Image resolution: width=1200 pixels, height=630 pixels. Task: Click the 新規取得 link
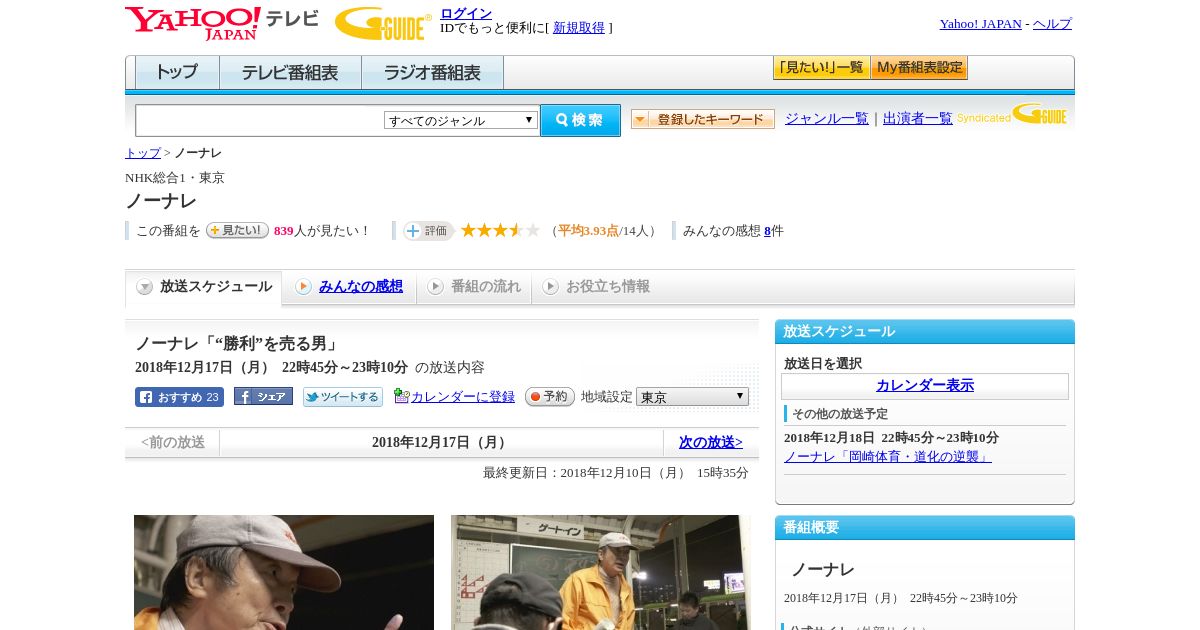click(x=579, y=28)
